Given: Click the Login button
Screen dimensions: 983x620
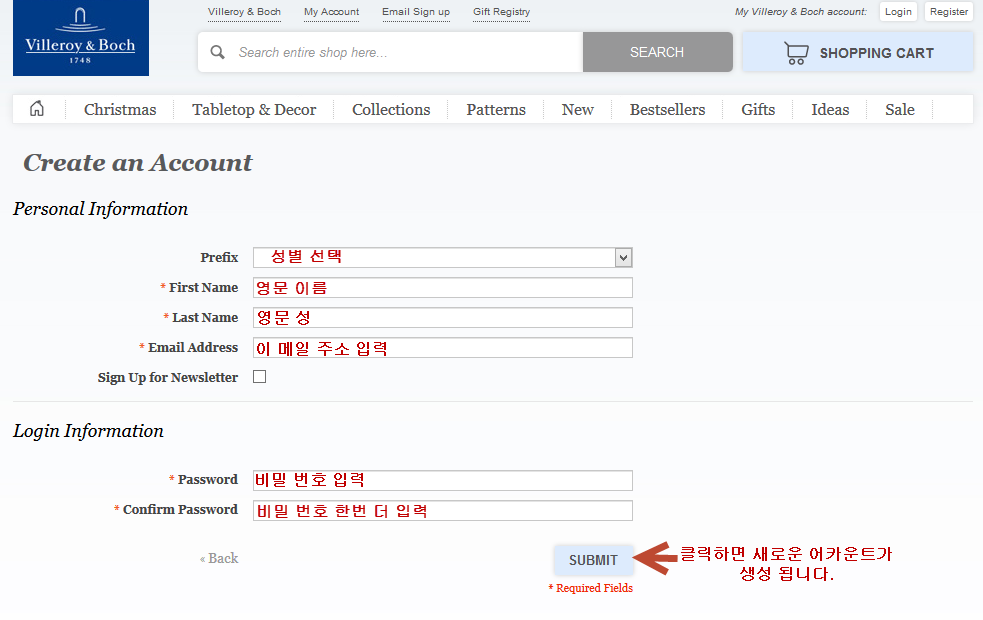Looking at the screenshot, I should pos(898,11).
